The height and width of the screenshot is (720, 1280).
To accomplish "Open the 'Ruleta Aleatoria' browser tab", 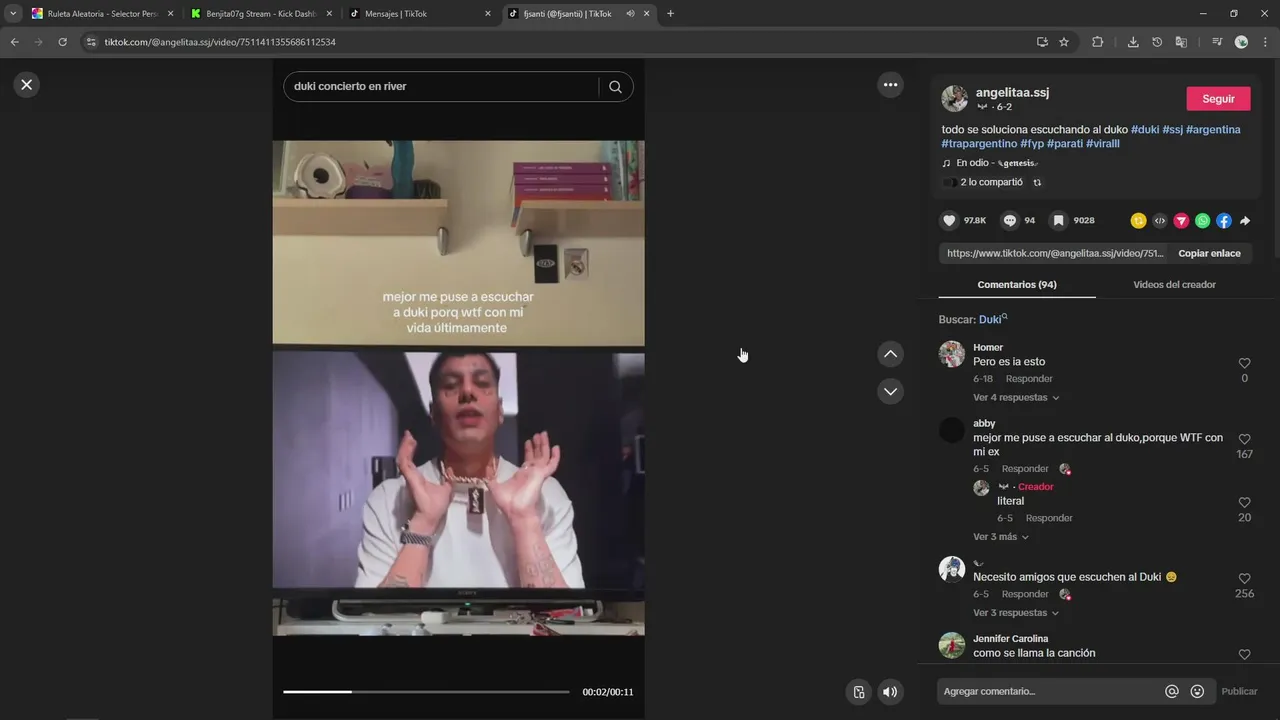I will coord(102,14).
